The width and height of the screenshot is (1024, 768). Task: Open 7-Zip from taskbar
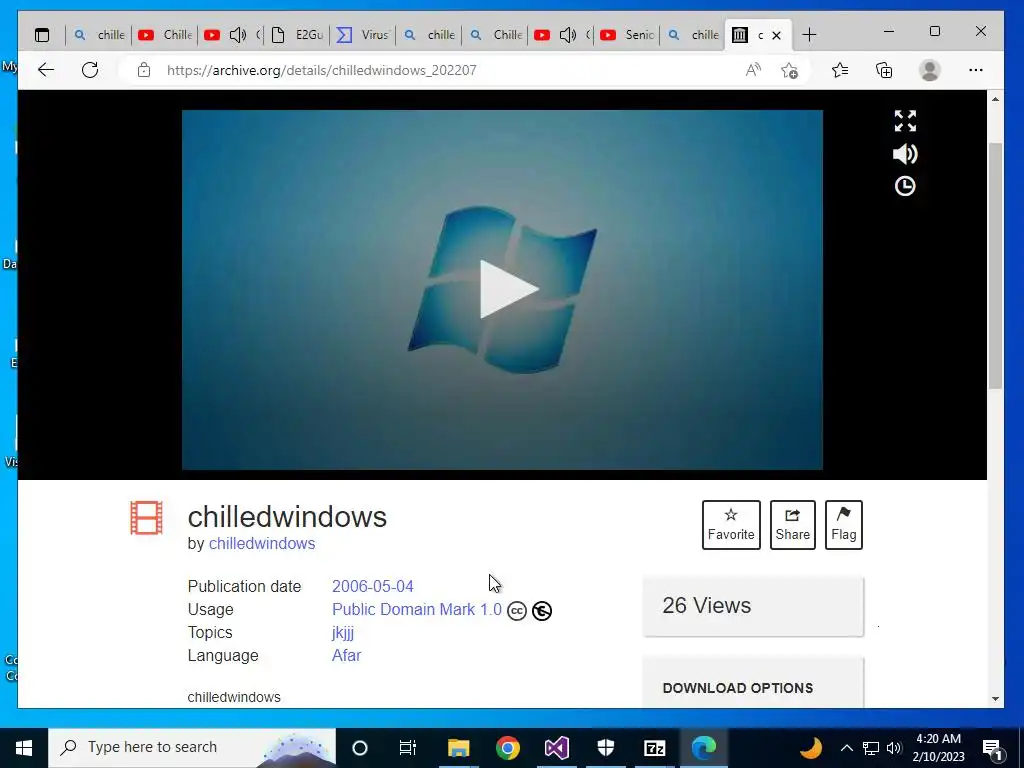pos(654,748)
